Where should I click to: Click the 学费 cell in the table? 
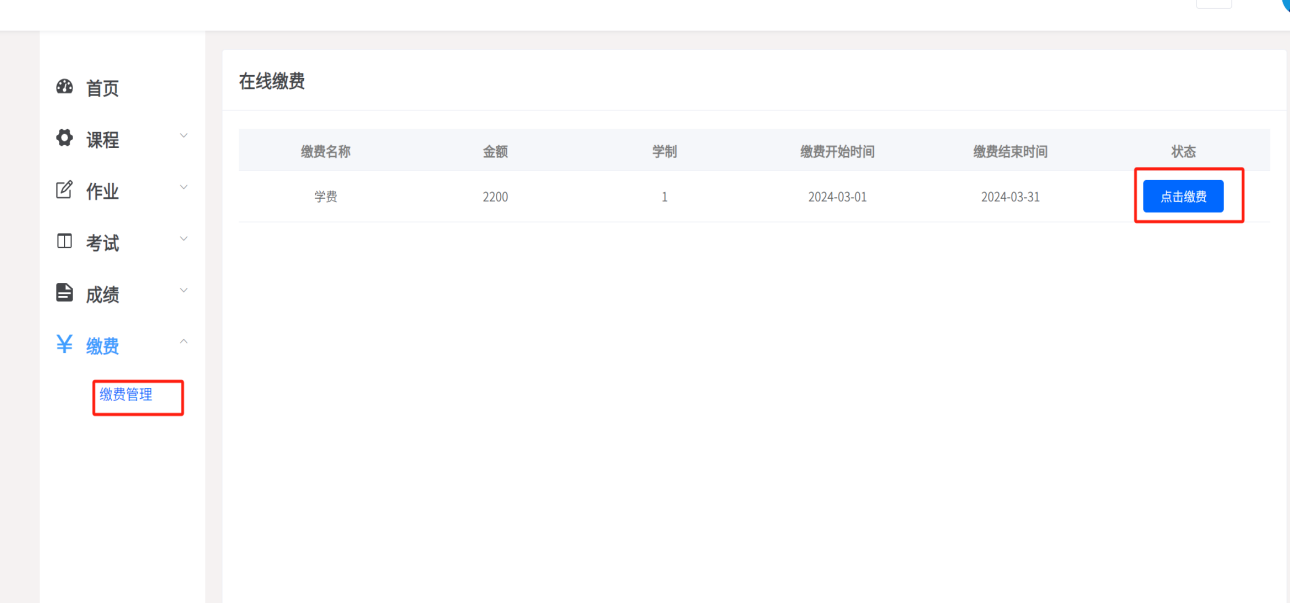click(x=326, y=197)
